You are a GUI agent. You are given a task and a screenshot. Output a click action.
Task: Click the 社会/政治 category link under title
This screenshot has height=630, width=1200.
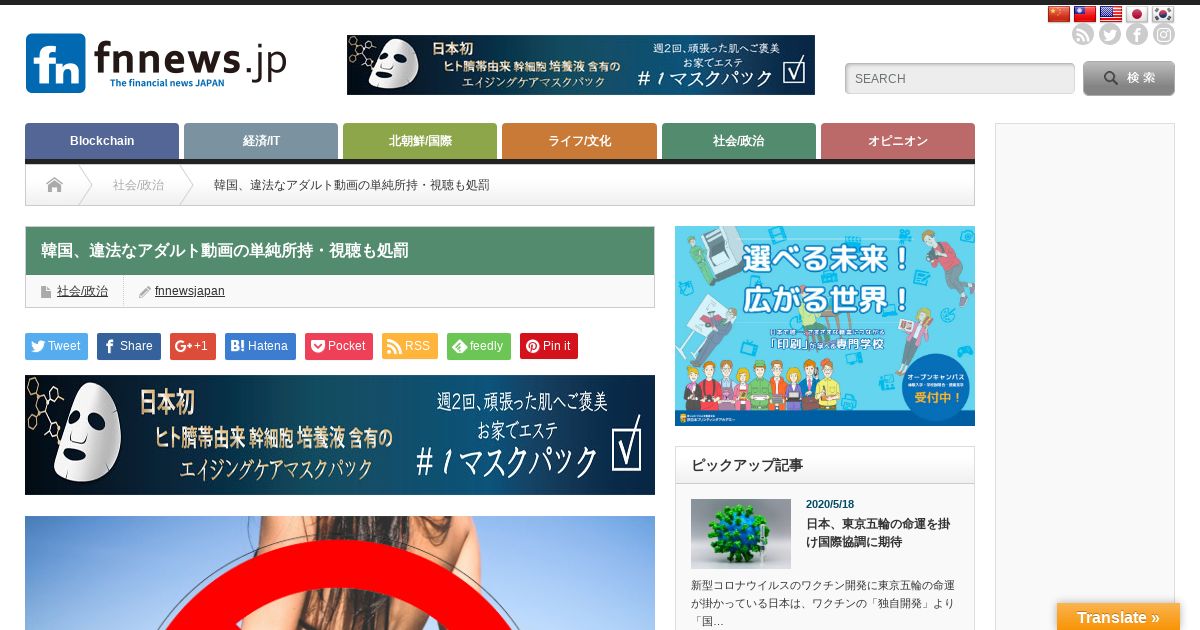(82, 291)
